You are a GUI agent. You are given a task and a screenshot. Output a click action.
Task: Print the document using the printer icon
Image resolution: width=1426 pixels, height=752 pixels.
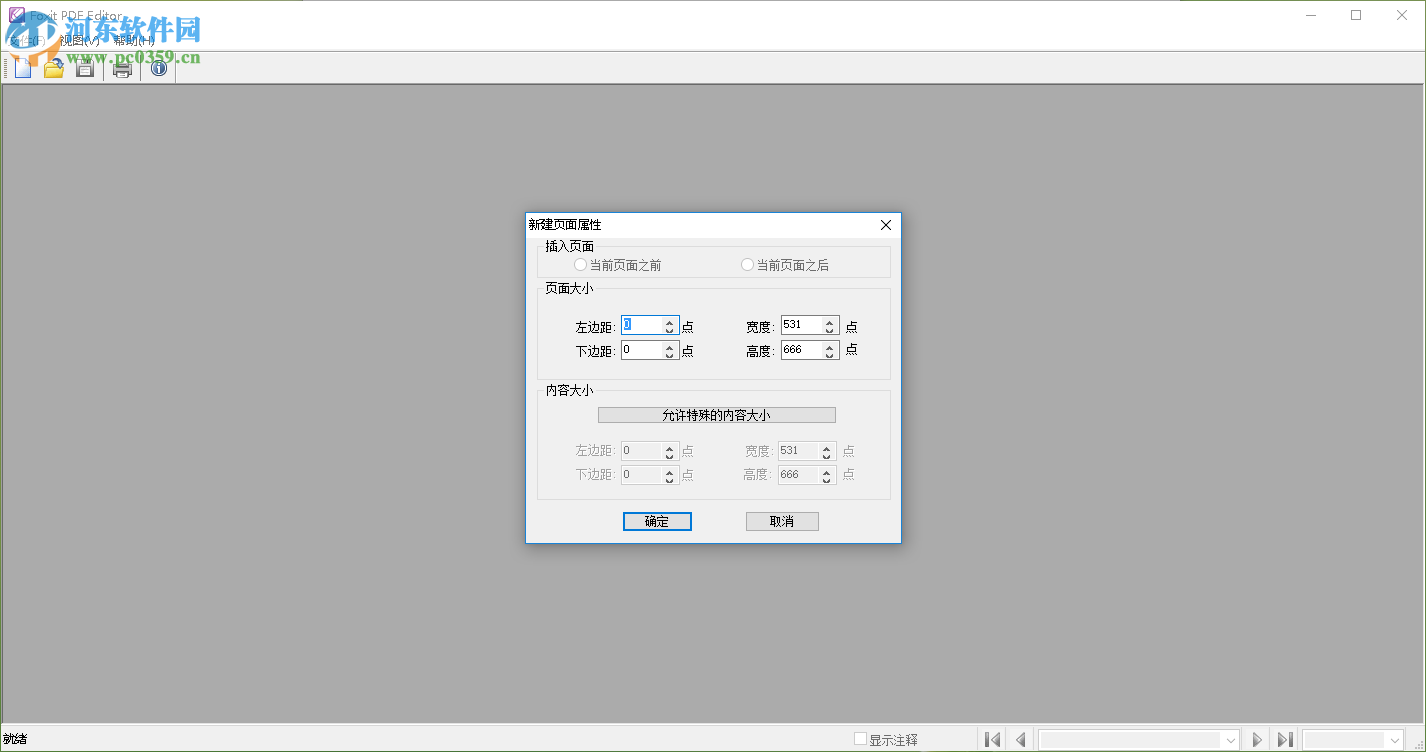121,68
